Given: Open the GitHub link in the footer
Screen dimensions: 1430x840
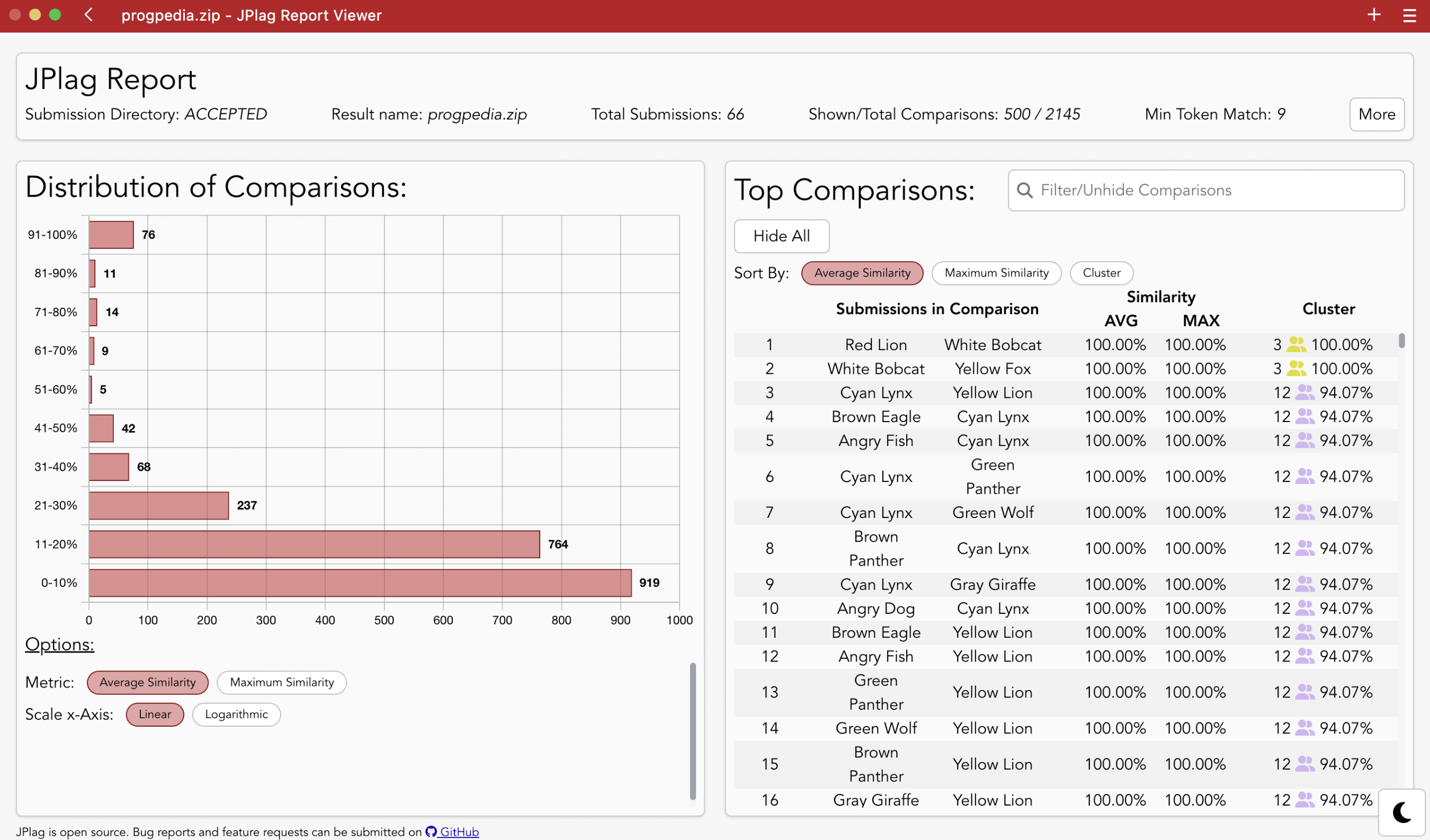Looking at the screenshot, I should pyautogui.click(x=452, y=832).
